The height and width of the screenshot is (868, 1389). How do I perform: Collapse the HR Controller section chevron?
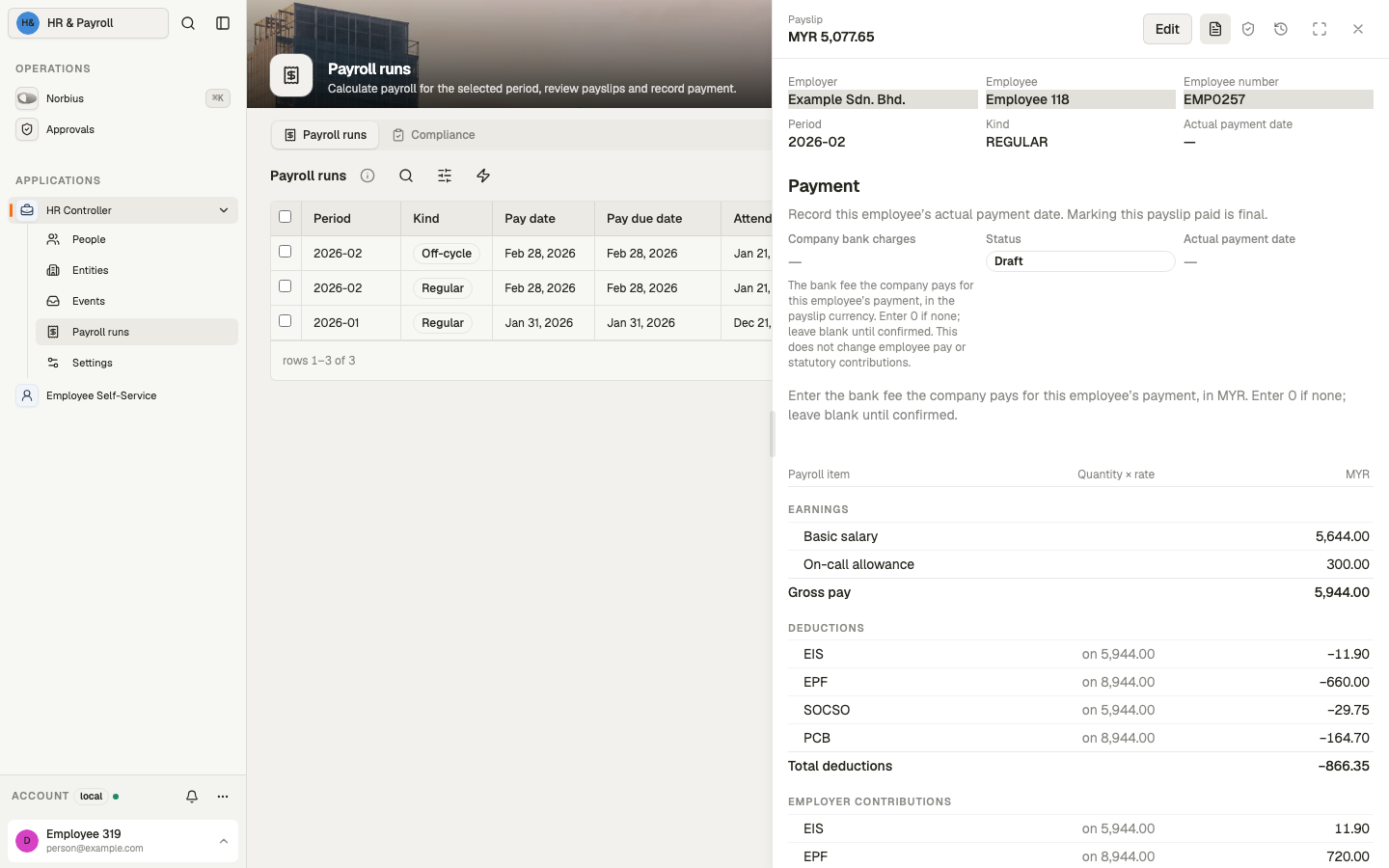tap(224, 210)
